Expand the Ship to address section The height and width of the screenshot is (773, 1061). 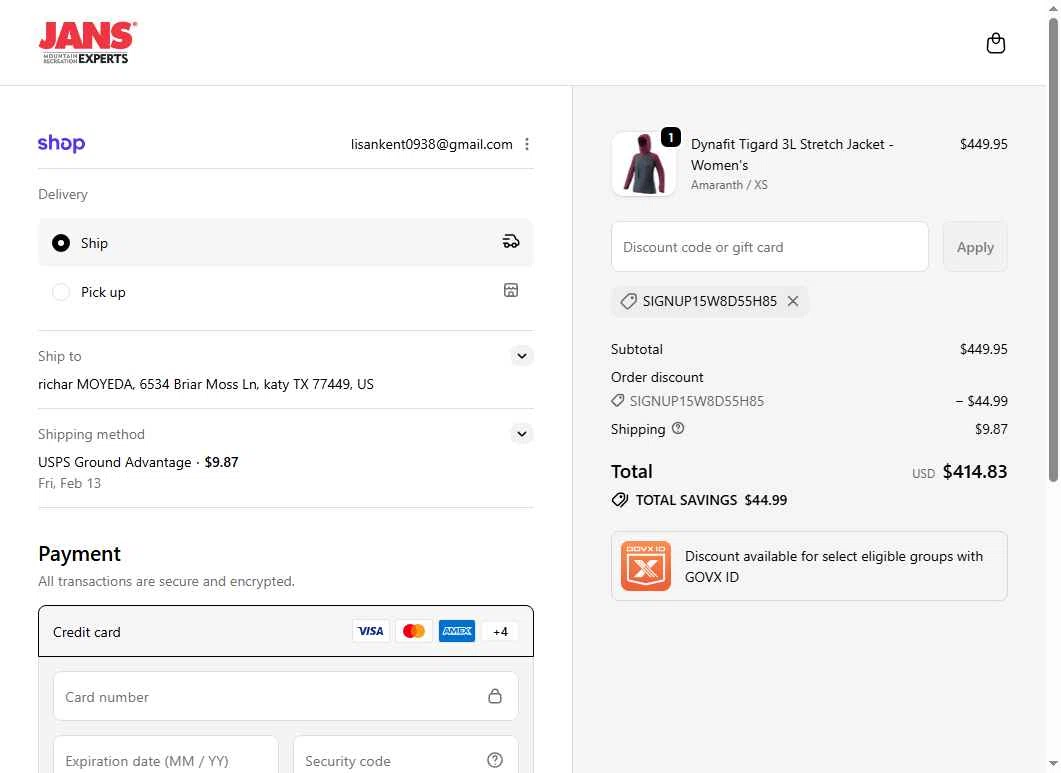(522, 356)
